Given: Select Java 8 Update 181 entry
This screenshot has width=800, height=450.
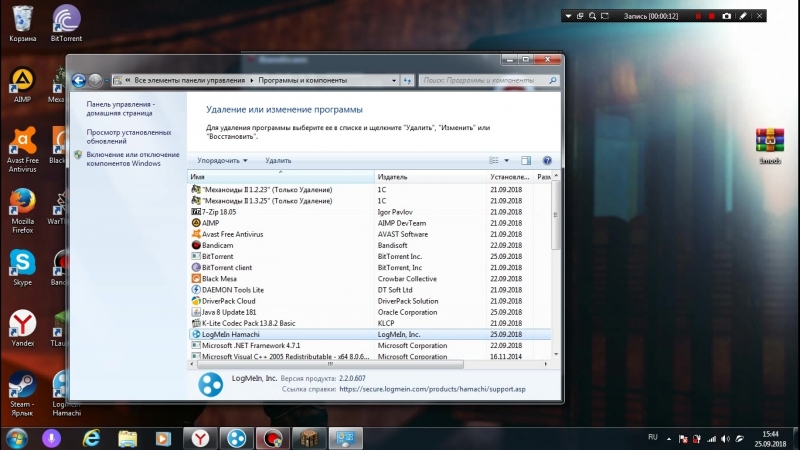Looking at the screenshot, I should (369, 312).
